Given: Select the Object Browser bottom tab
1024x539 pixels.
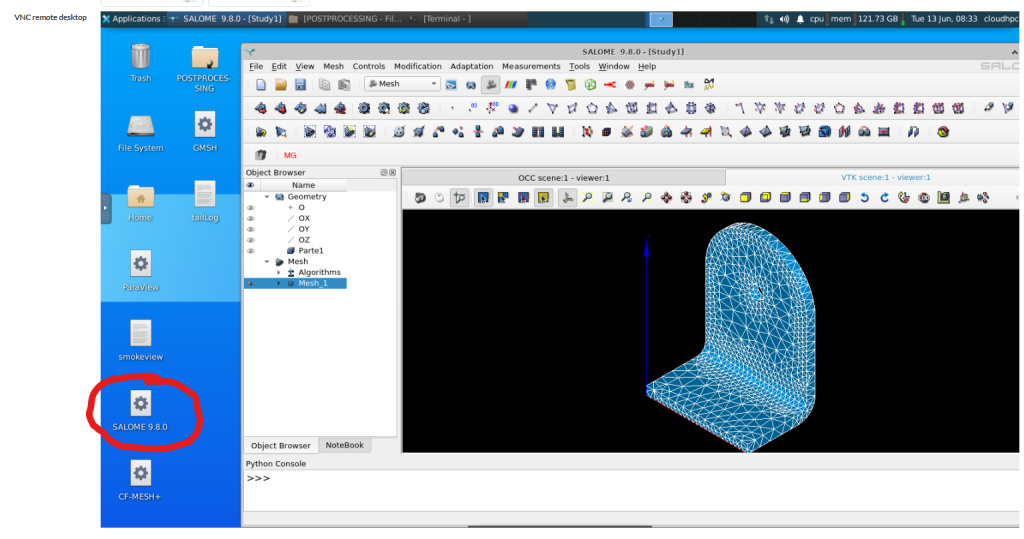Looking at the screenshot, I should 281,446.
